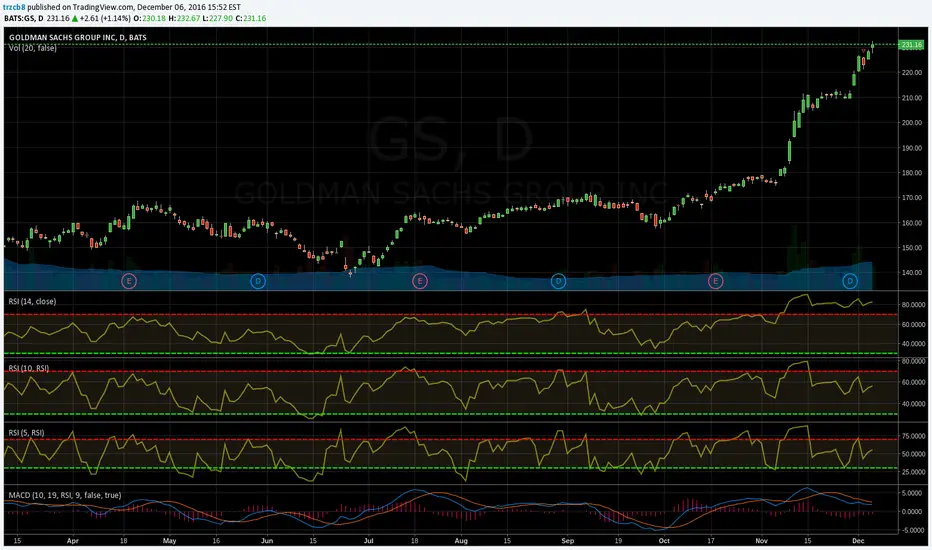Click the dividend D marker before Sep
Viewport: 932px width, 550px height.
pyautogui.click(x=558, y=281)
